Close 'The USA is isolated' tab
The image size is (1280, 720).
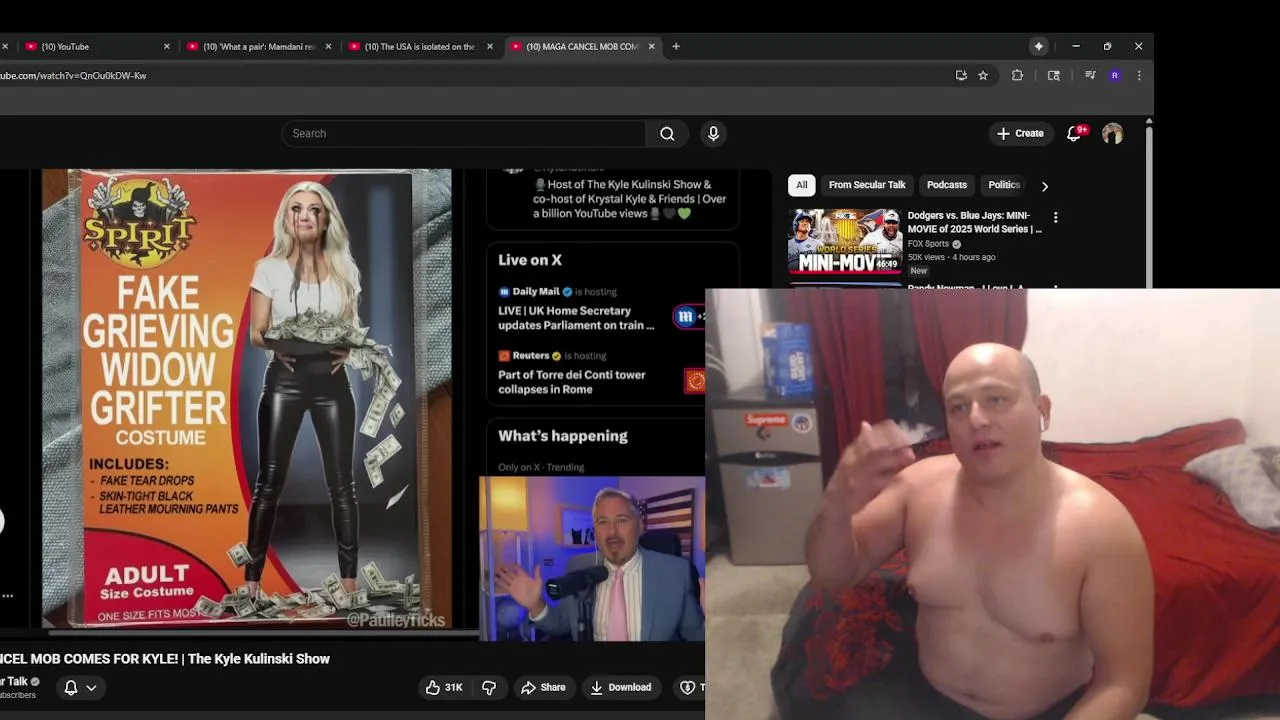[490, 46]
